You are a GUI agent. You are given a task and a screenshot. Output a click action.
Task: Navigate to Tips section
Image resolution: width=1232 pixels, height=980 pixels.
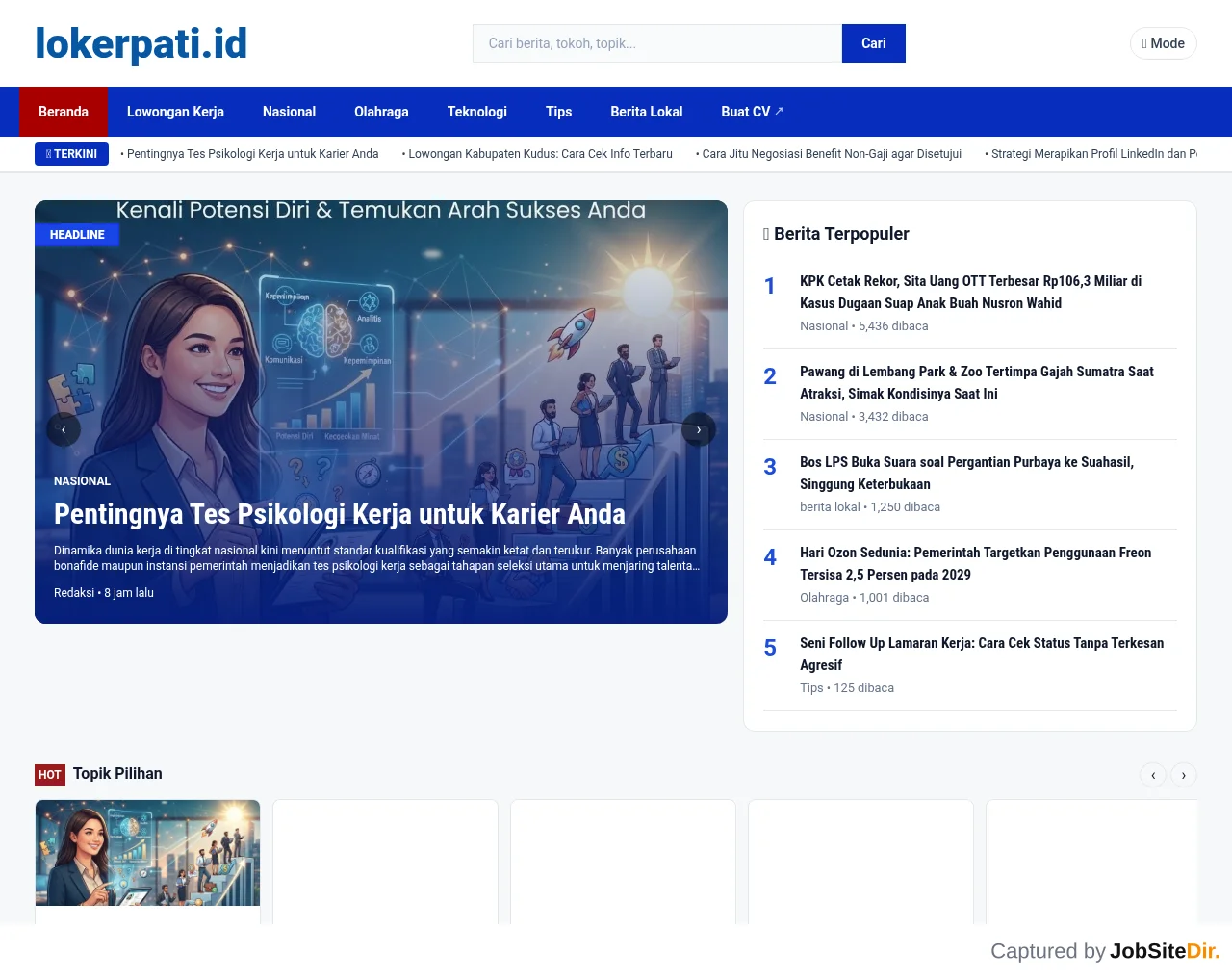tap(558, 112)
